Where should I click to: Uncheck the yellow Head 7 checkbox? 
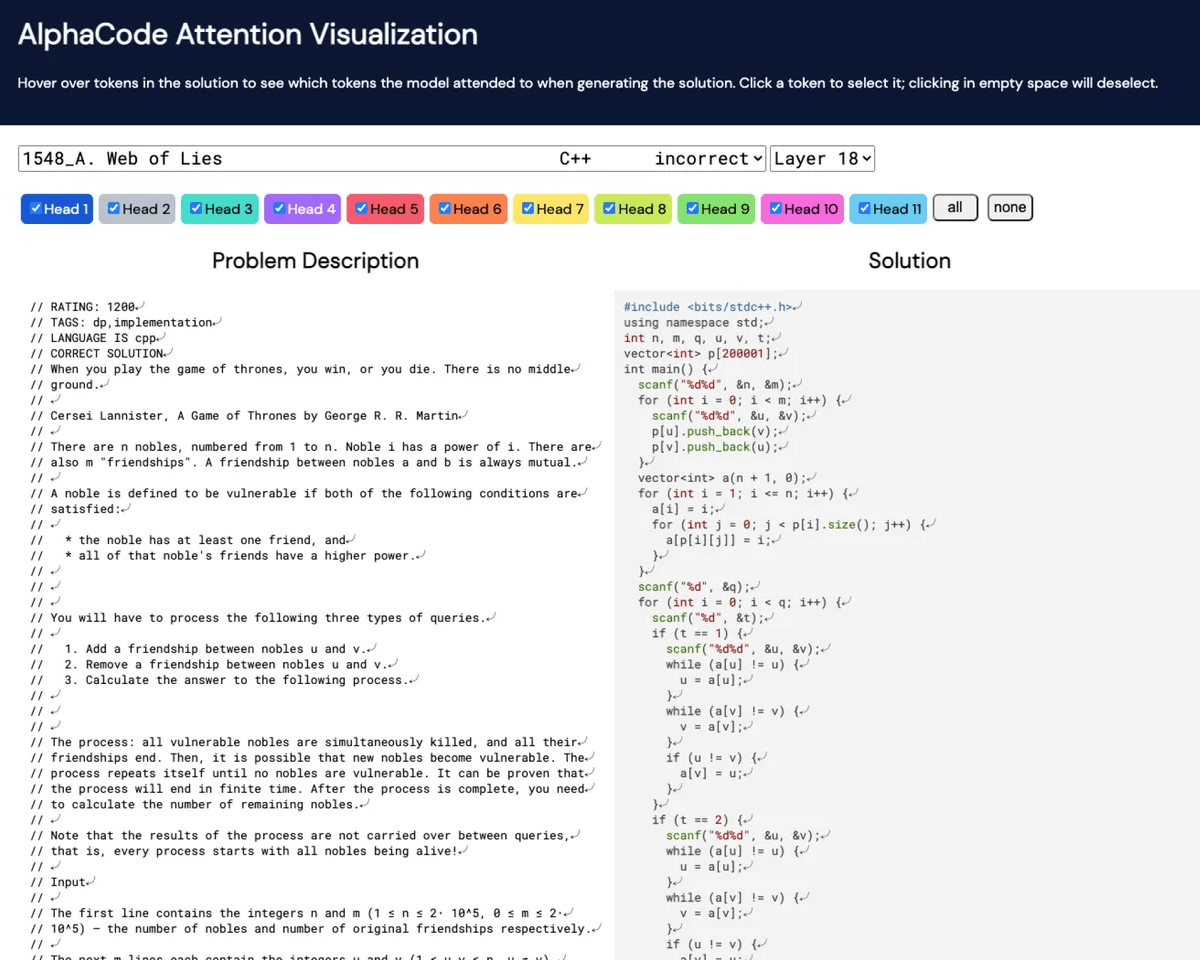point(528,208)
